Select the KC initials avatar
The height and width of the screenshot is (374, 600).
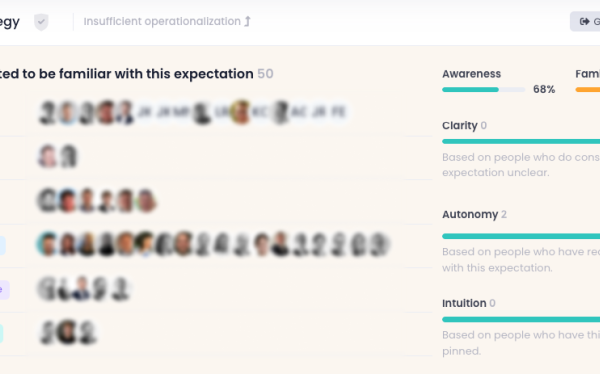coord(260,112)
